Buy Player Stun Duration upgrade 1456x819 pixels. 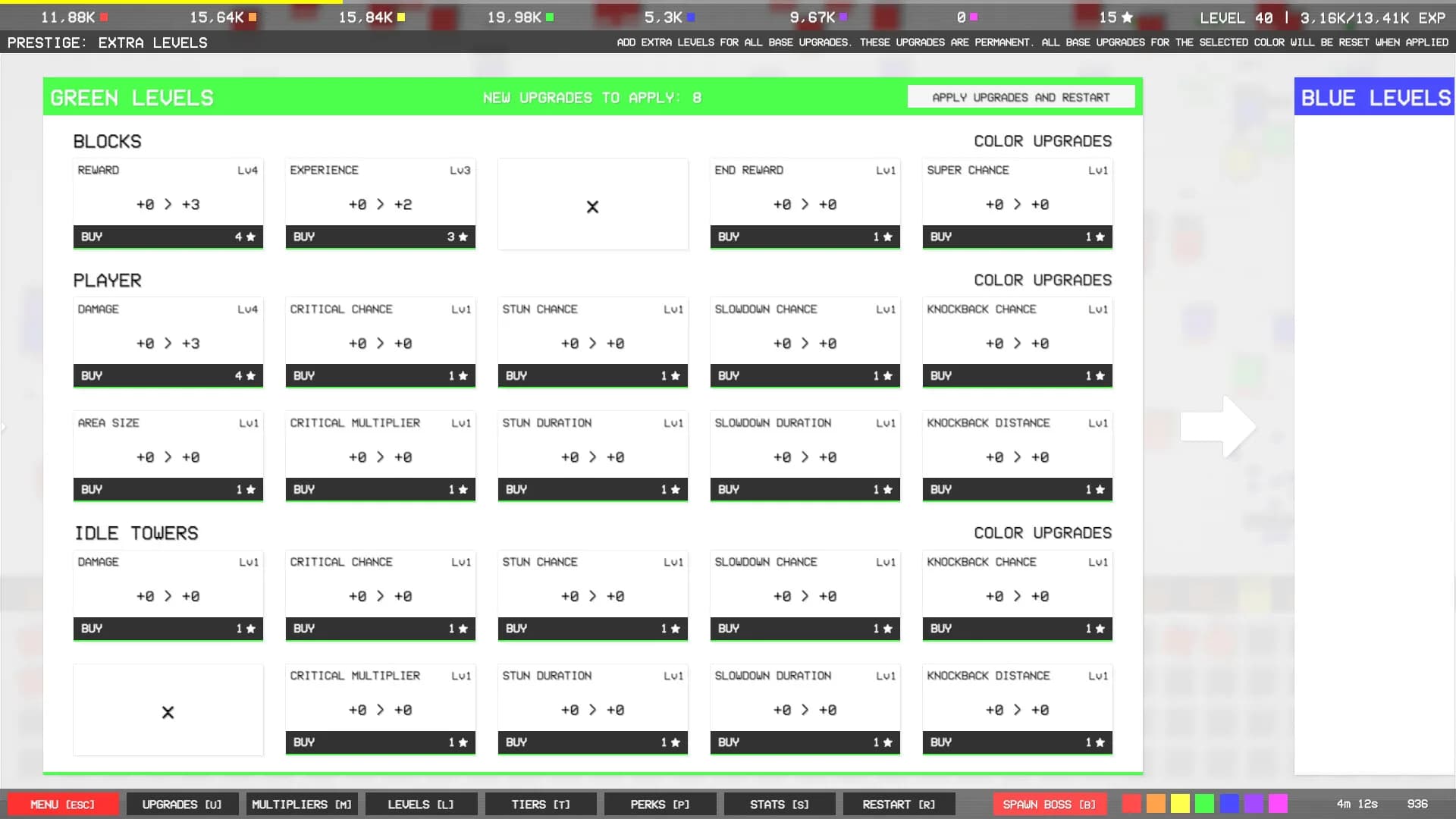tap(592, 489)
